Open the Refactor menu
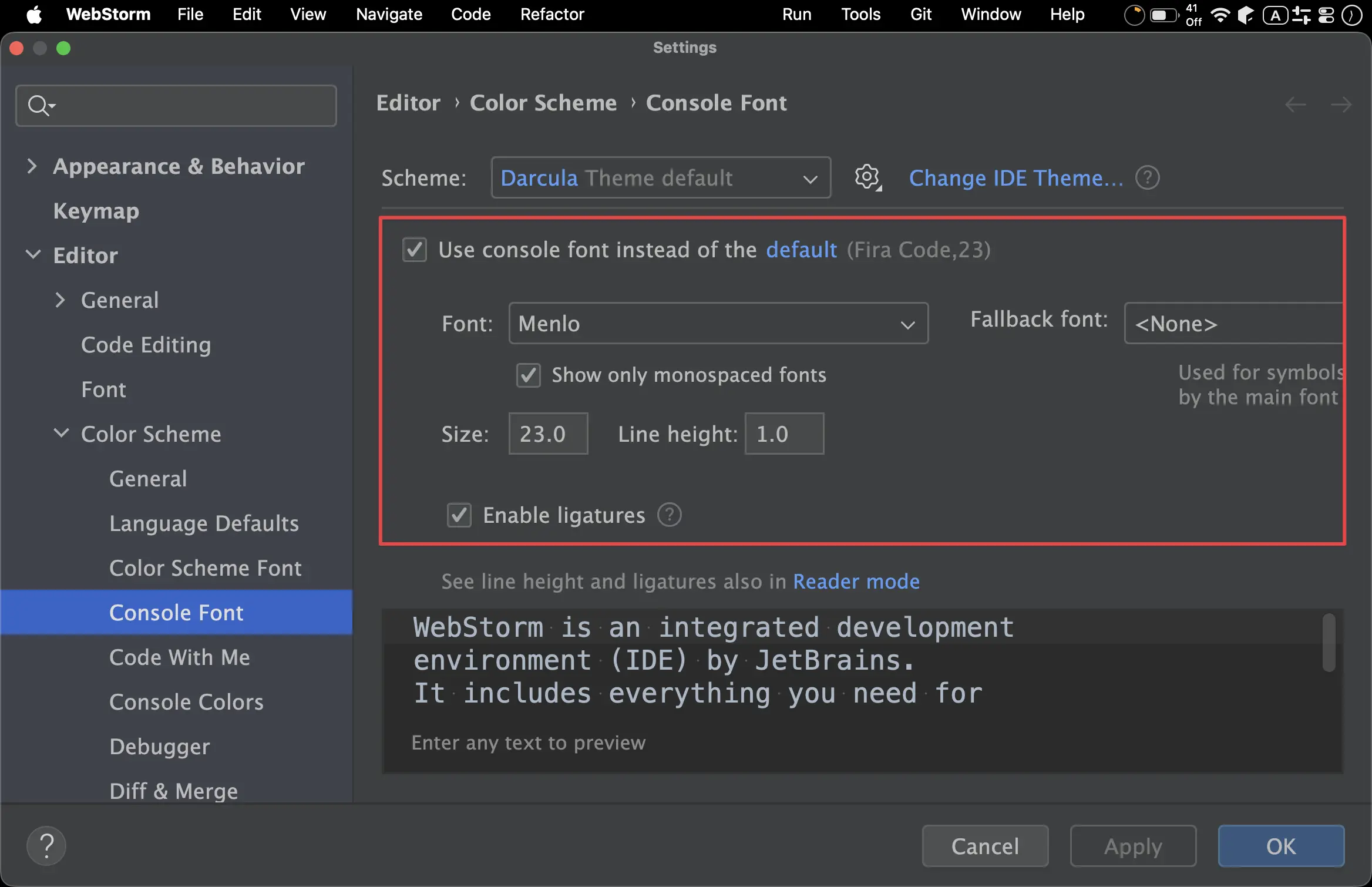The width and height of the screenshot is (1372, 887). [552, 14]
